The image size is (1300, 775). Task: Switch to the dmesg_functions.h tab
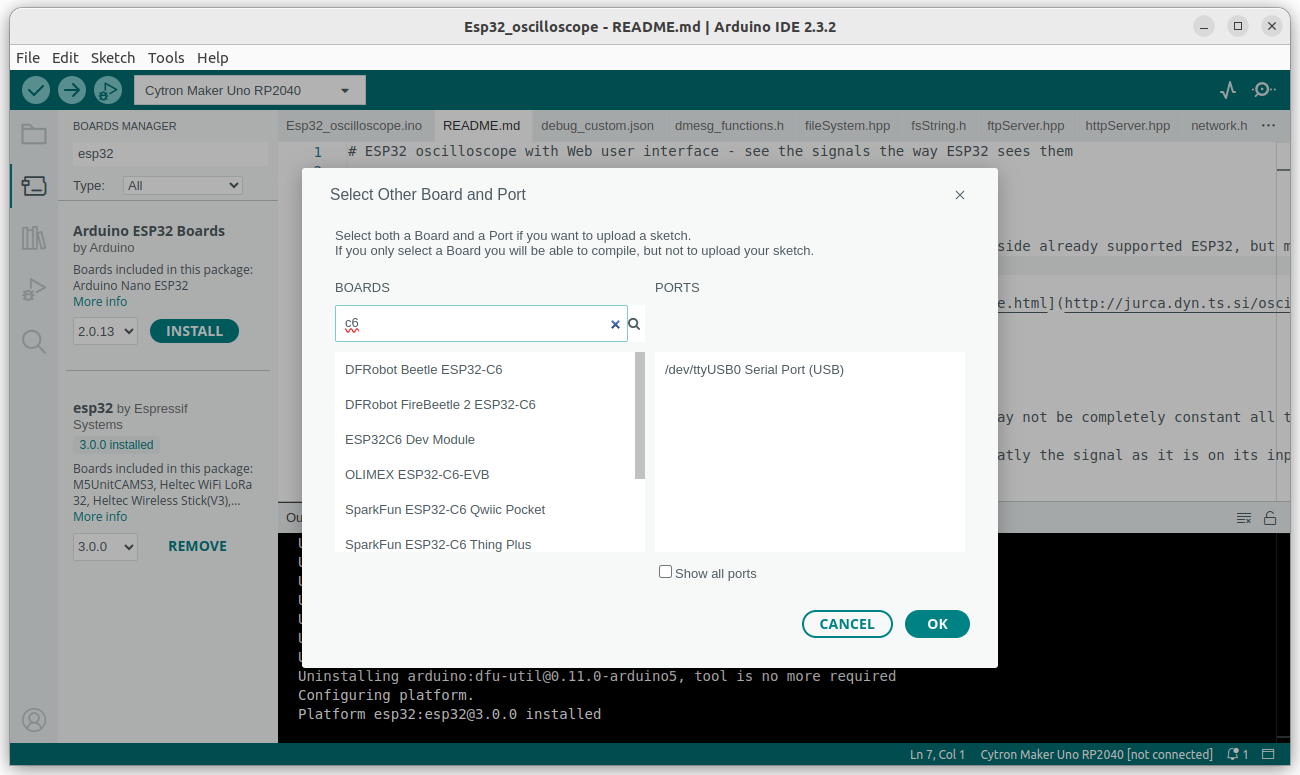tap(729, 126)
